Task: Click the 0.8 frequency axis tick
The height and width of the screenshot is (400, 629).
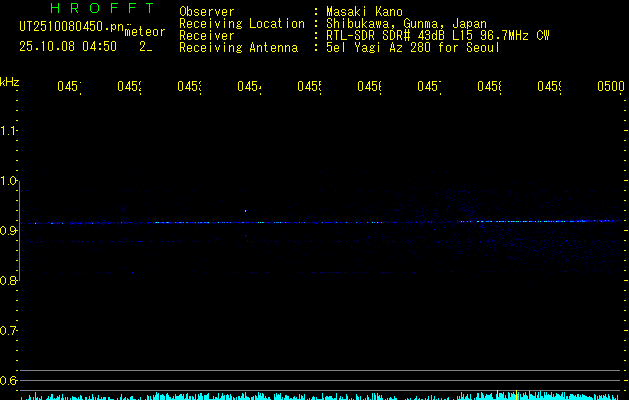Action: click(x=10, y=281)
